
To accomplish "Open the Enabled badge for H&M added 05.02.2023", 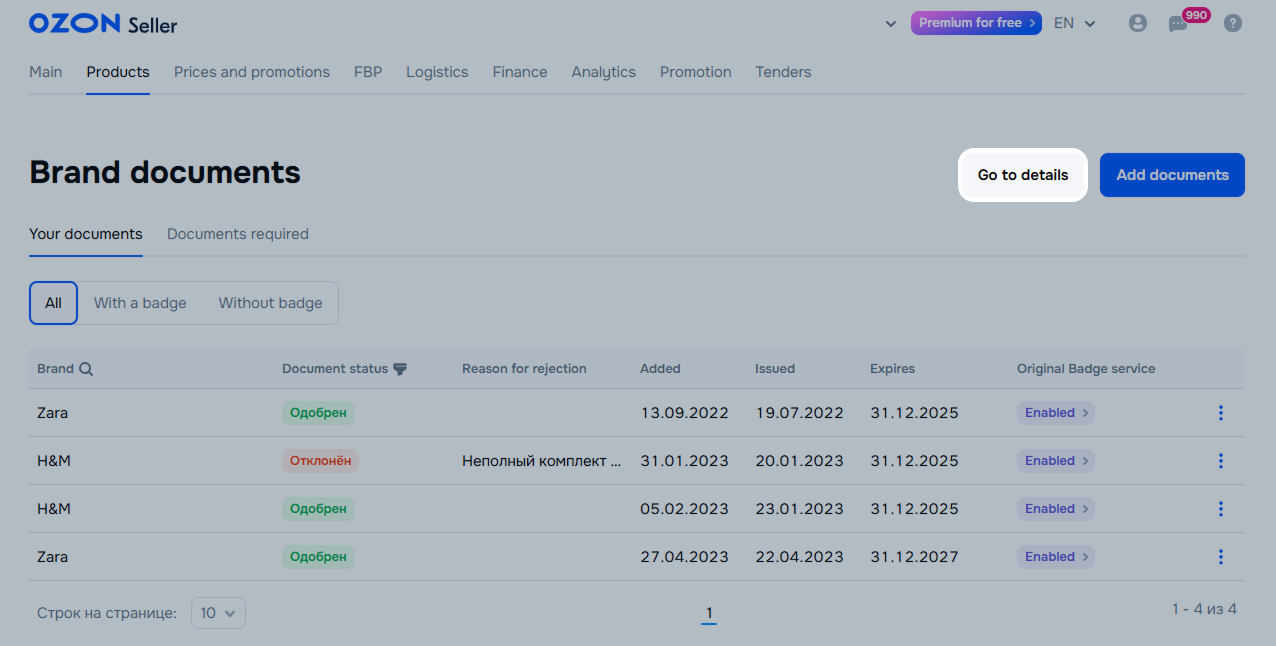I will [x=1056, y=509].
